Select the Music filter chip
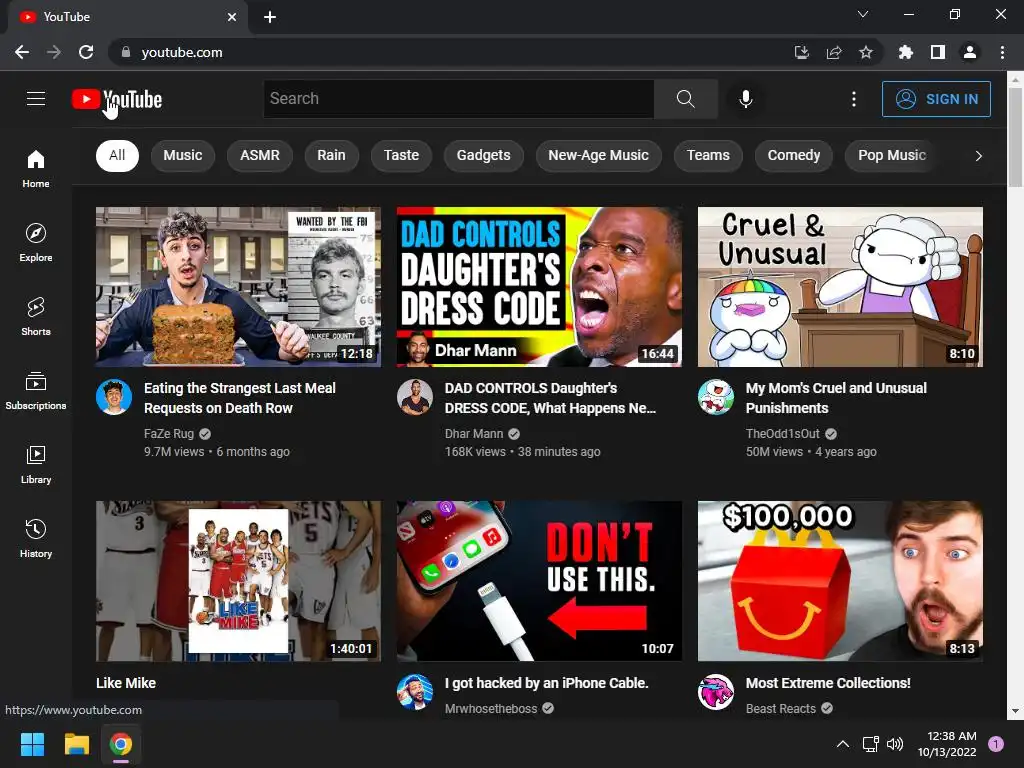Screen dimensions: 1024x768 point(183,155)
